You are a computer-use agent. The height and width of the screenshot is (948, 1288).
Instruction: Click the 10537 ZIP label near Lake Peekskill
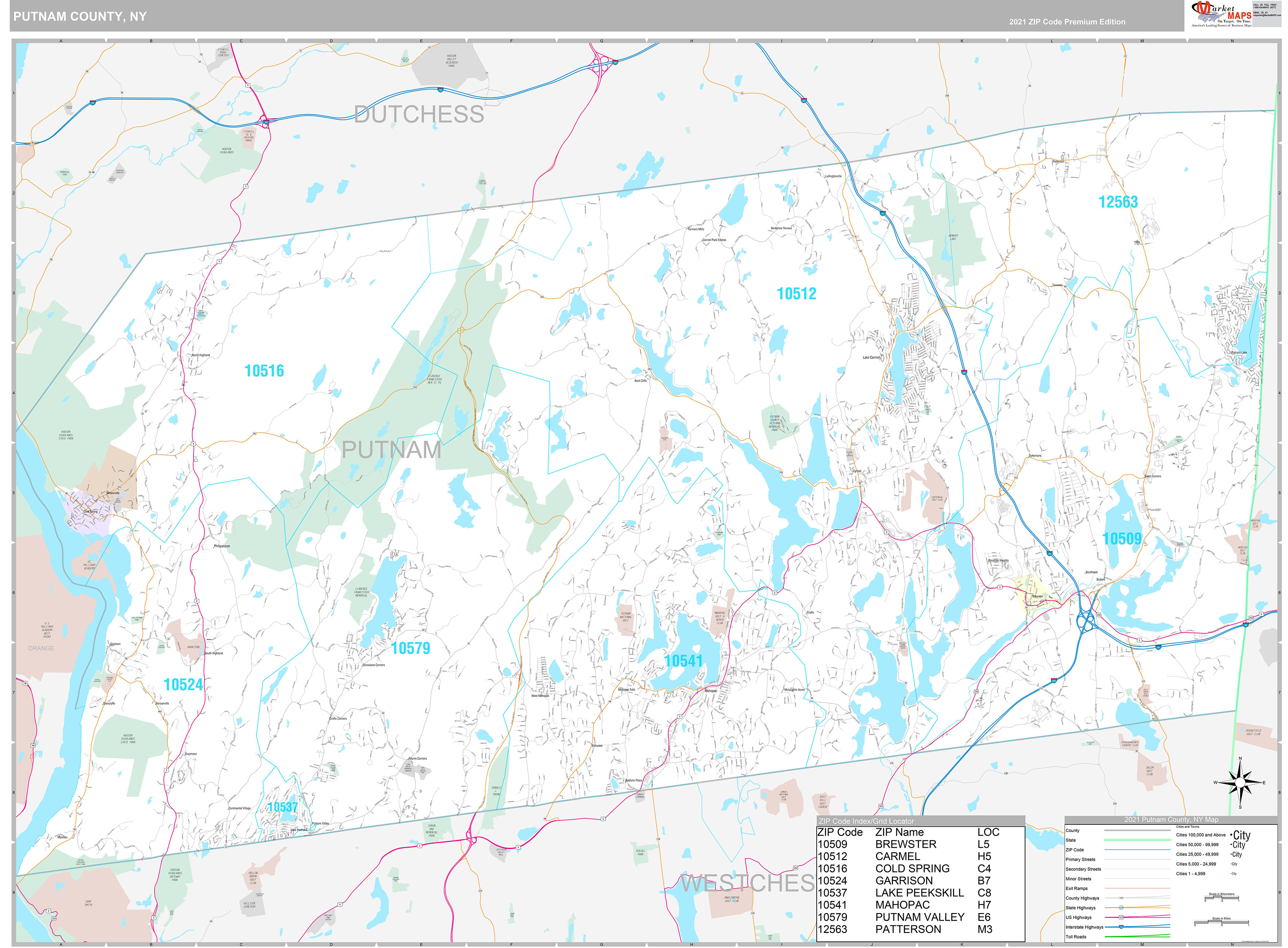coord(282,807)
